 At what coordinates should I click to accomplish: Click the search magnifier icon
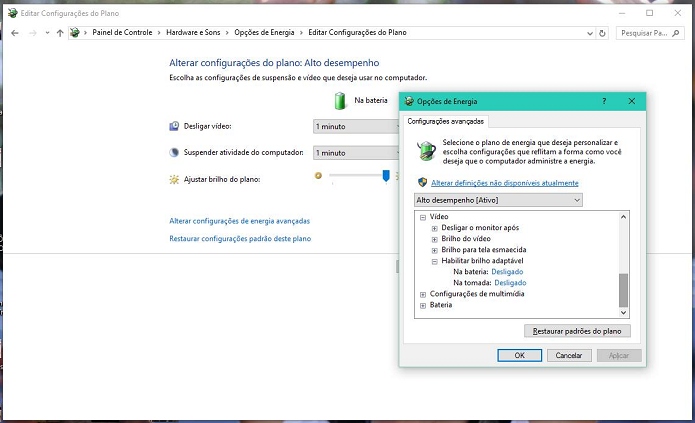click(x=675, y=33)
